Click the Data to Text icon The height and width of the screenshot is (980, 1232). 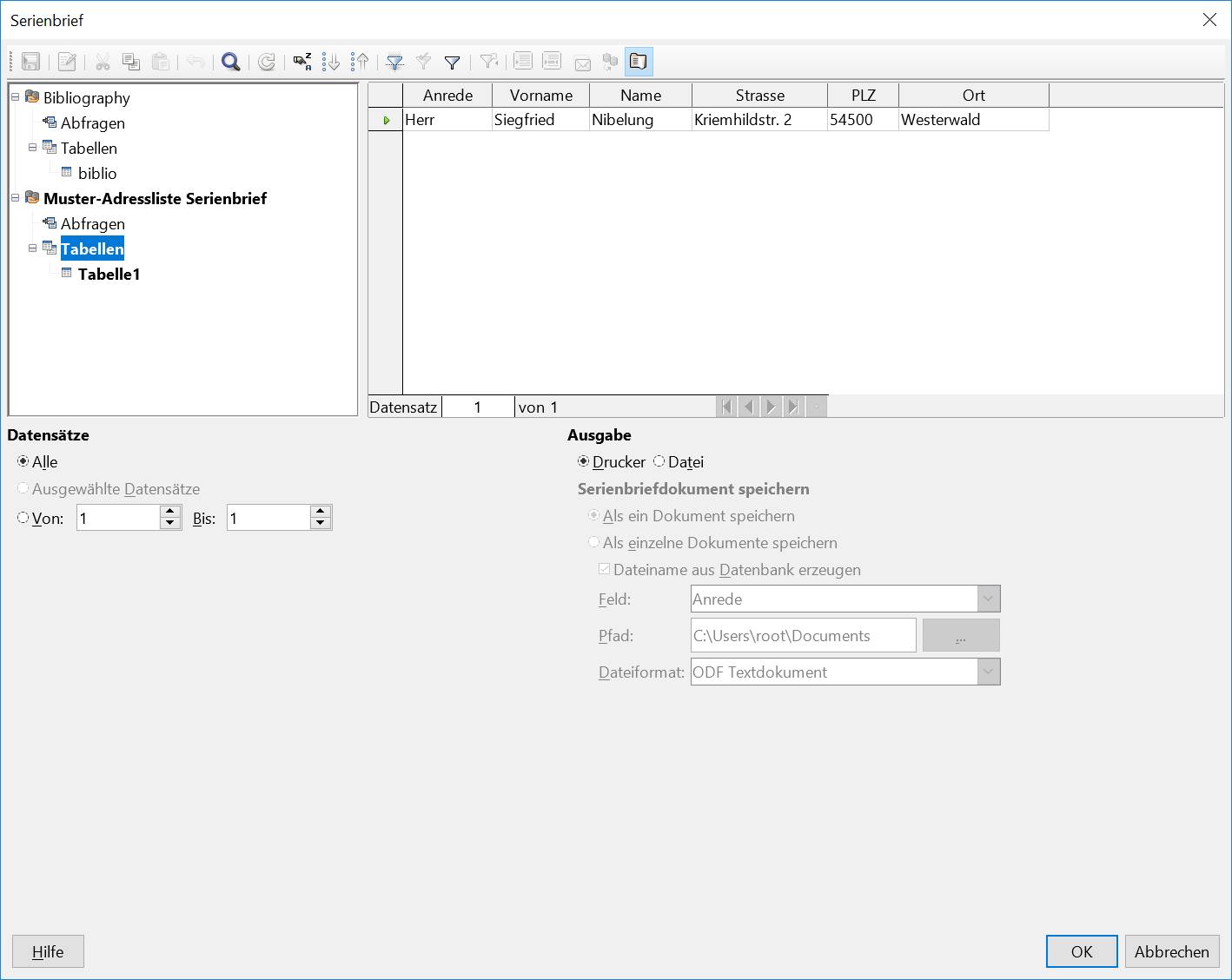(523, 62)
